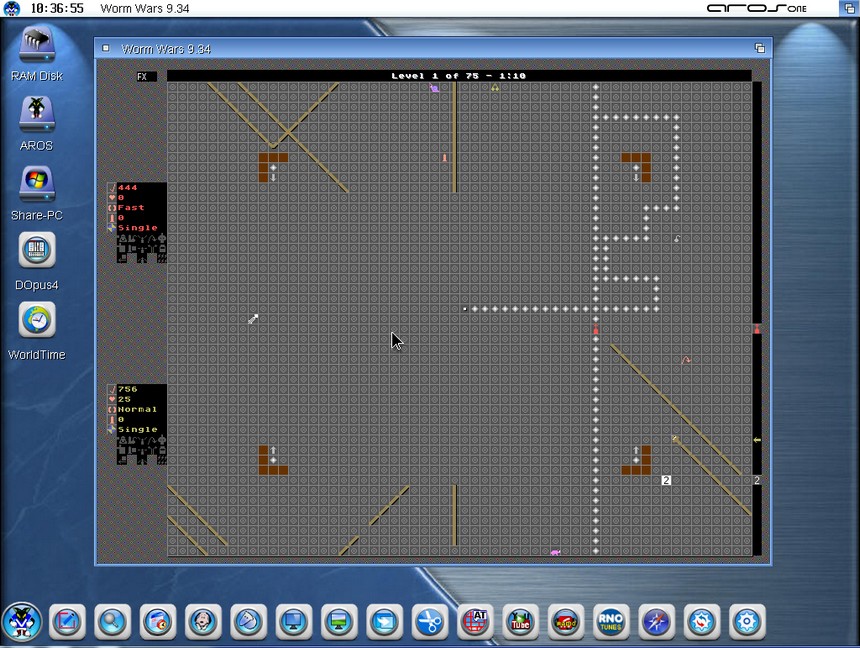This screenshot has height=648, width=860.
Task: Launch RNO Tunes from the dock
Action: click(611, 622)
